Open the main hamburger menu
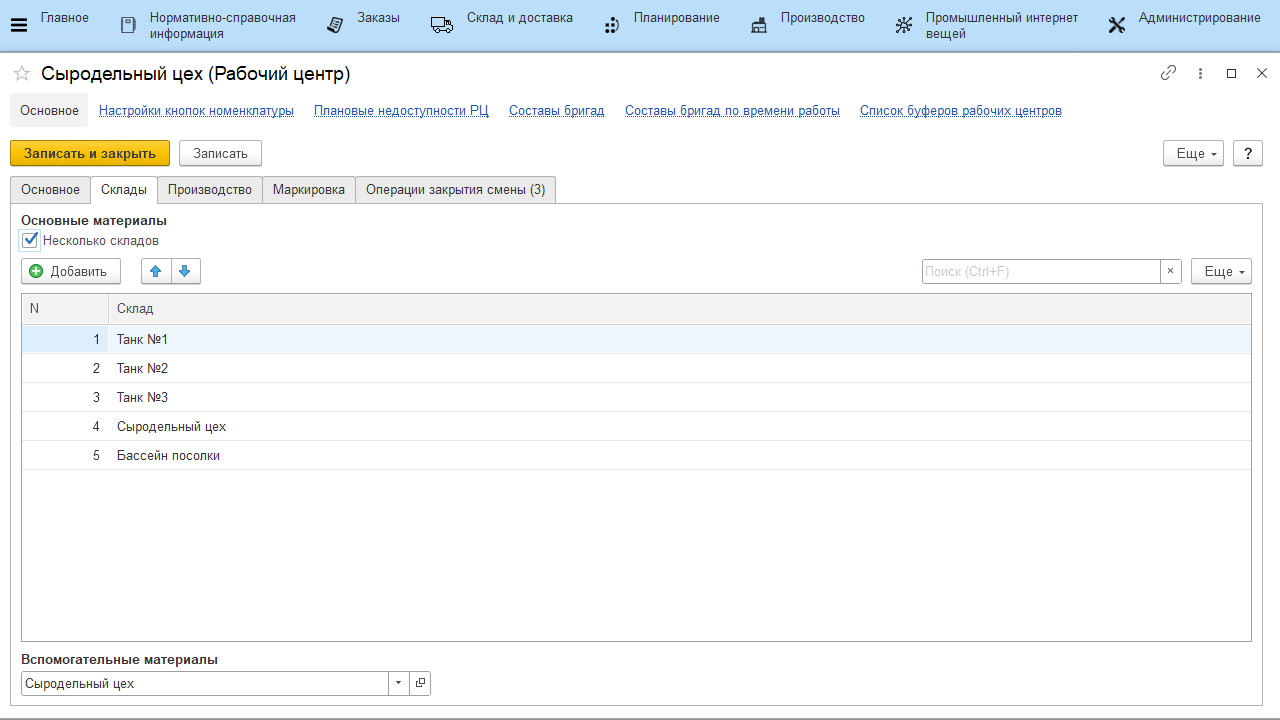Viewport: 1280px width, 720px height. point(18,25)
